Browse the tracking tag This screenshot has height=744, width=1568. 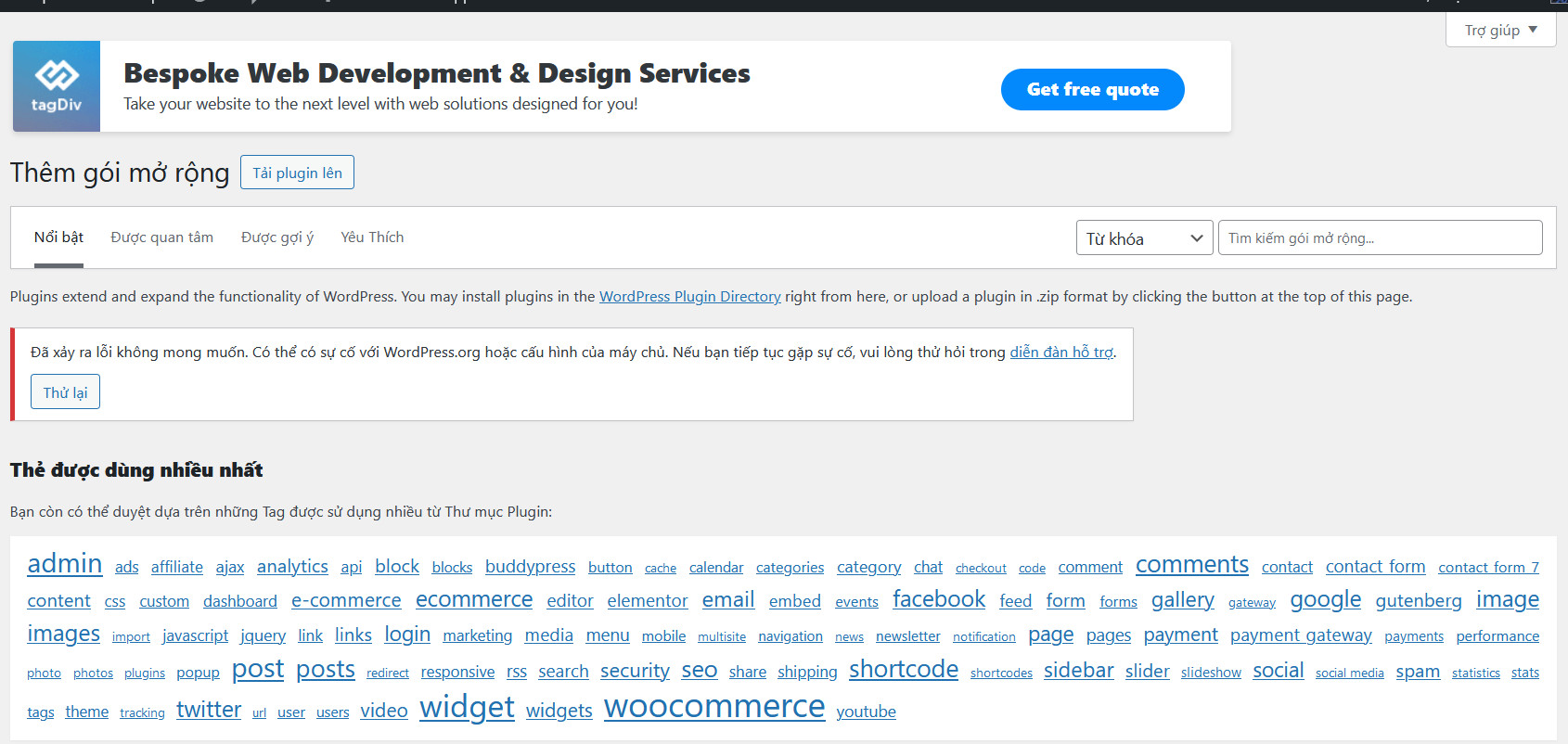[142, 713]
